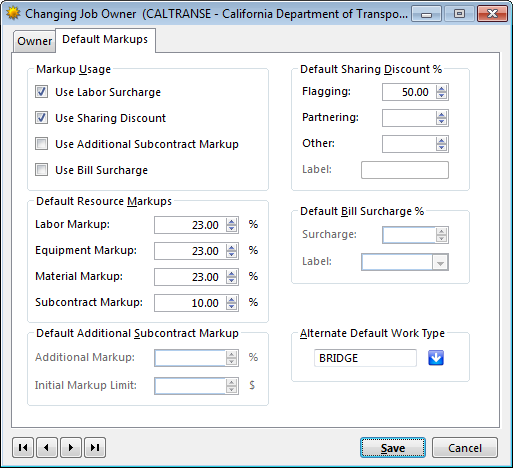Jump to first record navigation icon
Viewport: 513px width, 468px height.
tap(23, 447)
